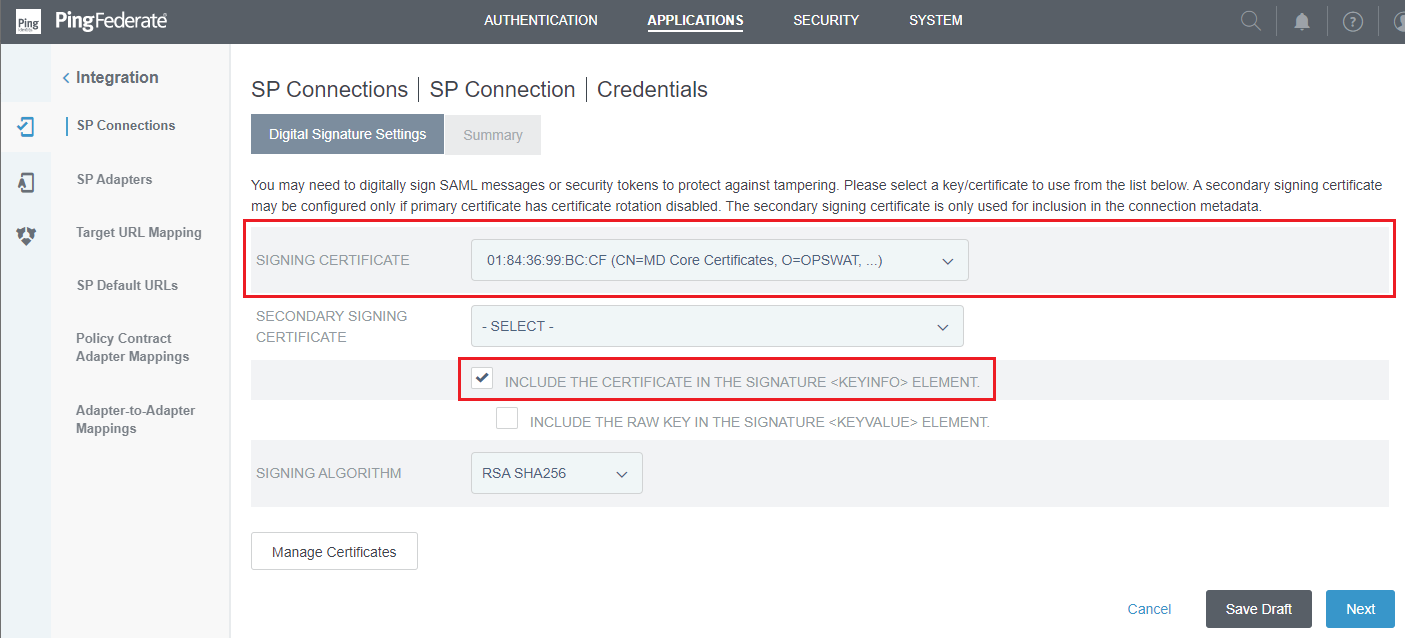The height and width of the screenshot is (638, 1405).
Task: Open the help question mark icon
Action: pyautogui.click(x=1353, y=21)
